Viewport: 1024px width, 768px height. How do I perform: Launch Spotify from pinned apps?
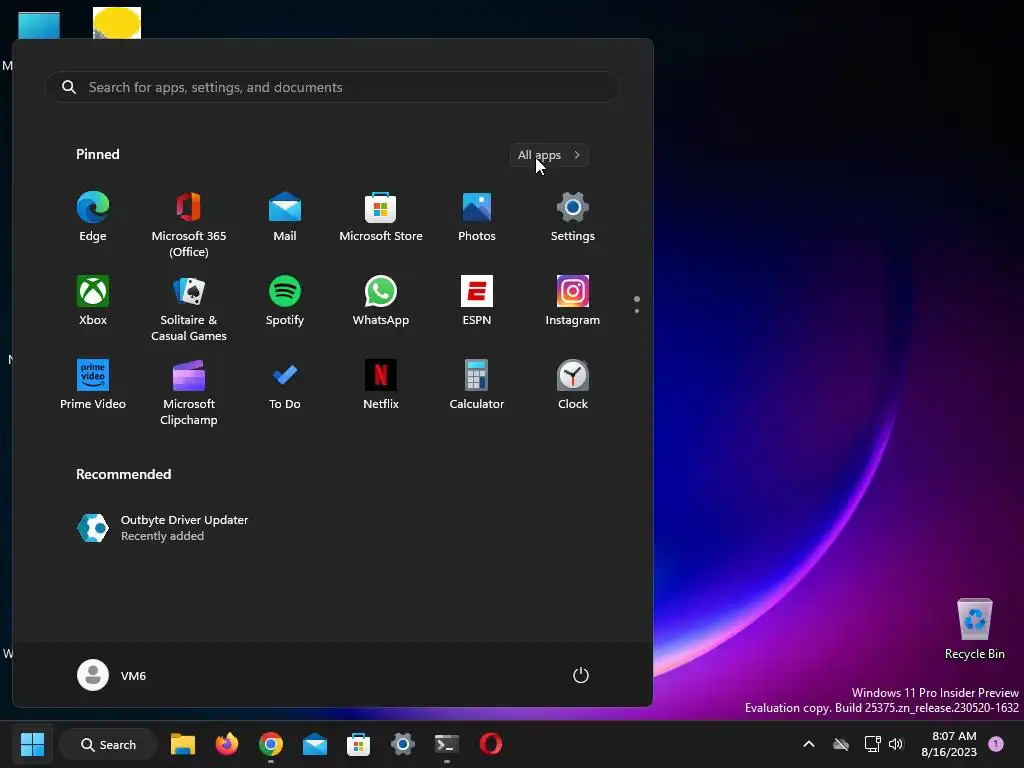tap(285, 301)
